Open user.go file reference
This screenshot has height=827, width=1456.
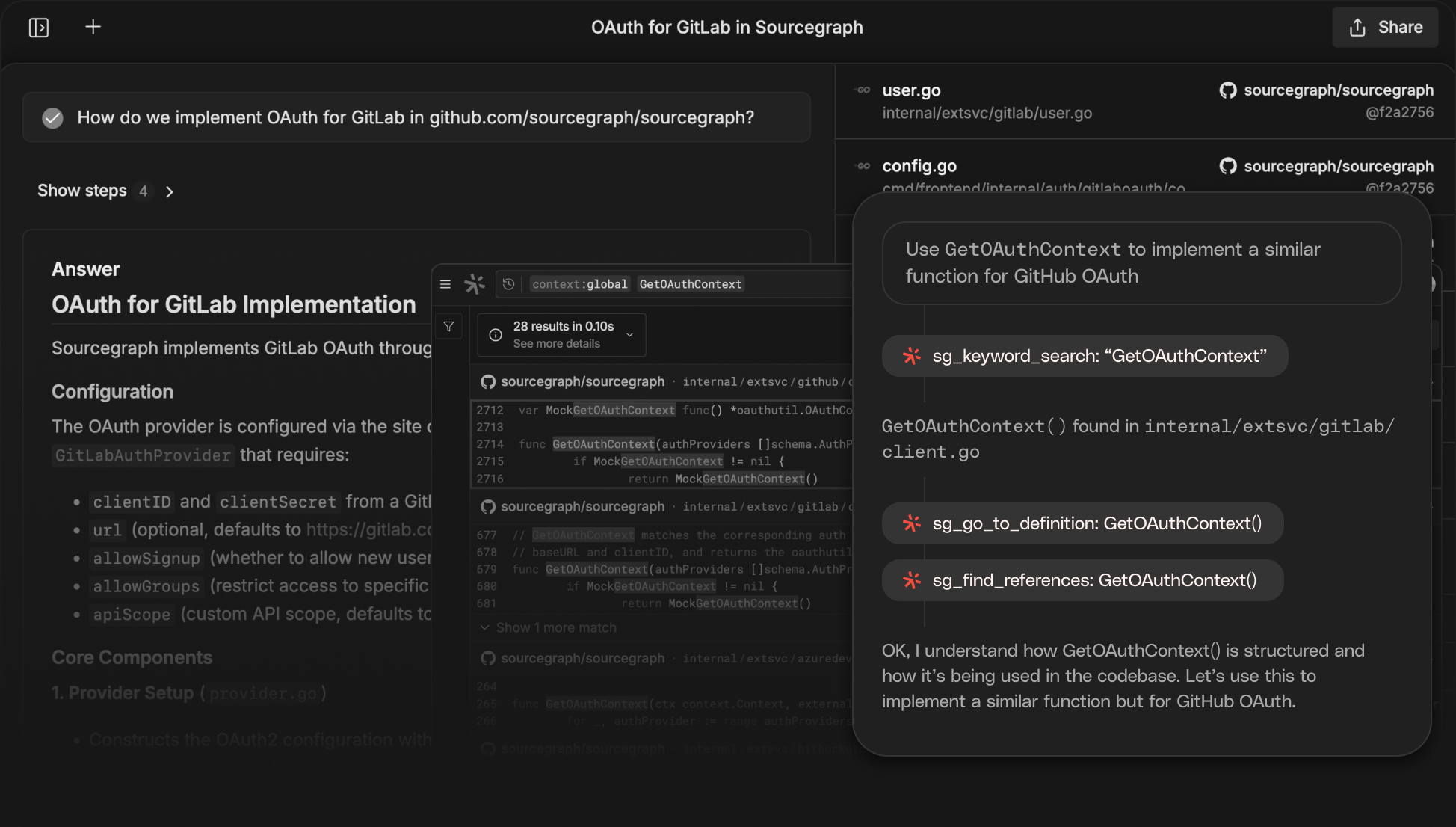911,90
